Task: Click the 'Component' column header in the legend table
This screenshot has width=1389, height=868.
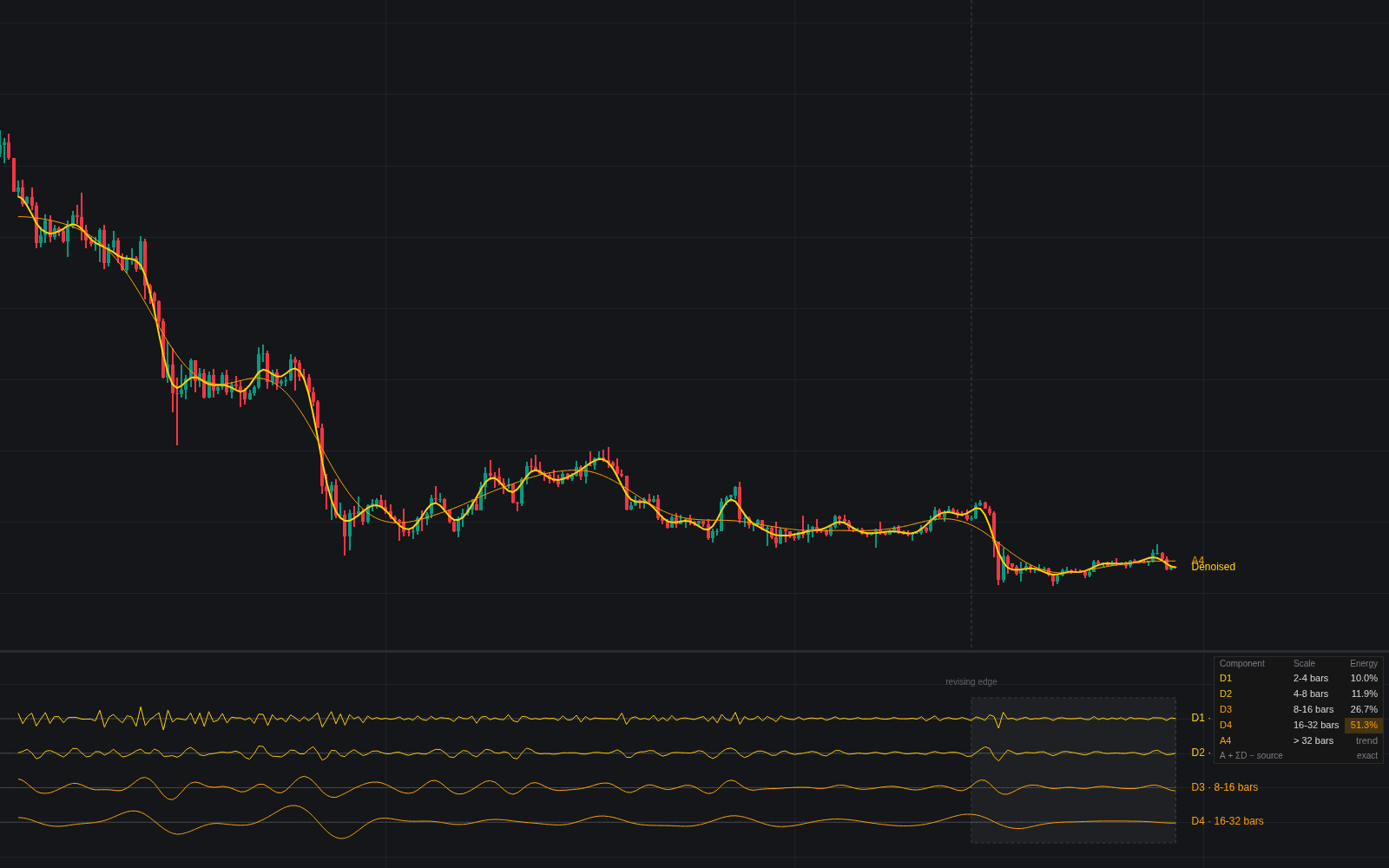Action: 1241,663
